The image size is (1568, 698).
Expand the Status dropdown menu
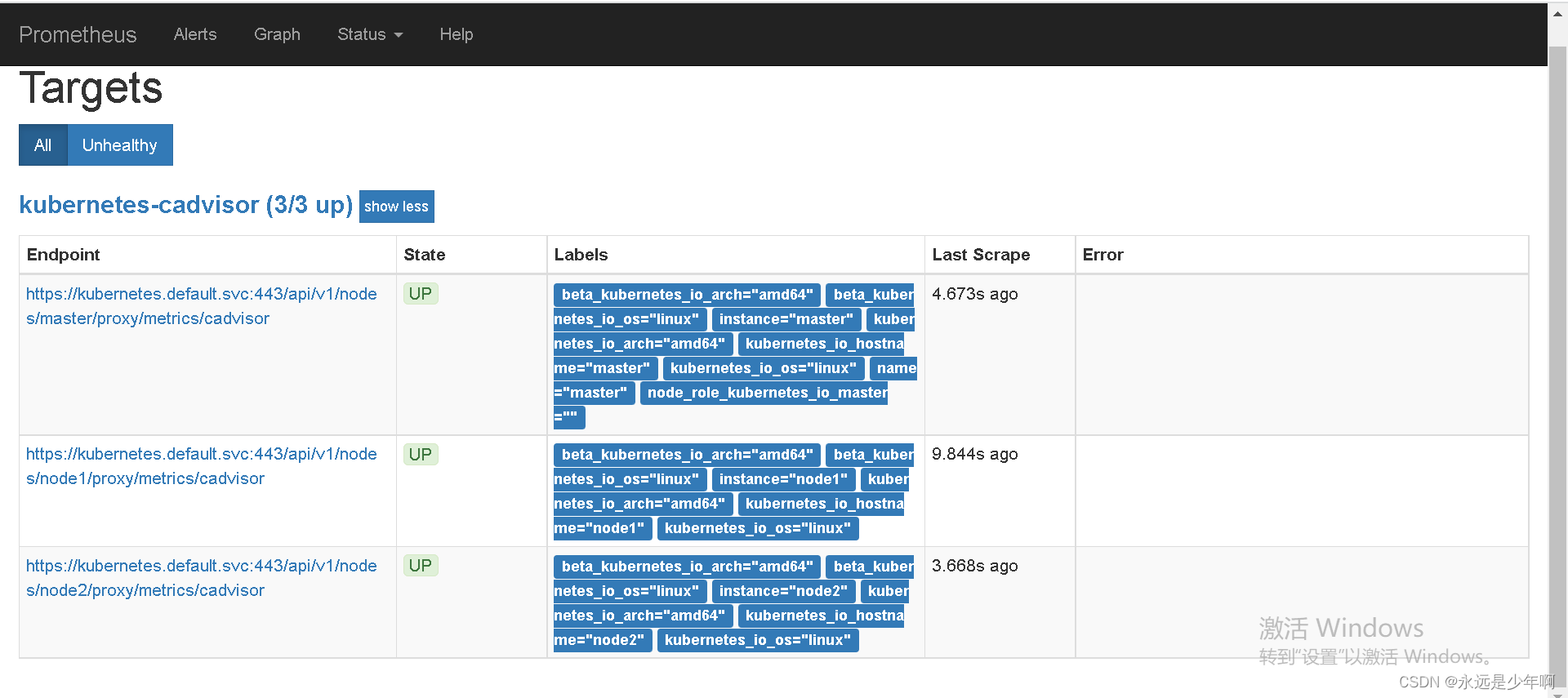(x=370, y=34)
